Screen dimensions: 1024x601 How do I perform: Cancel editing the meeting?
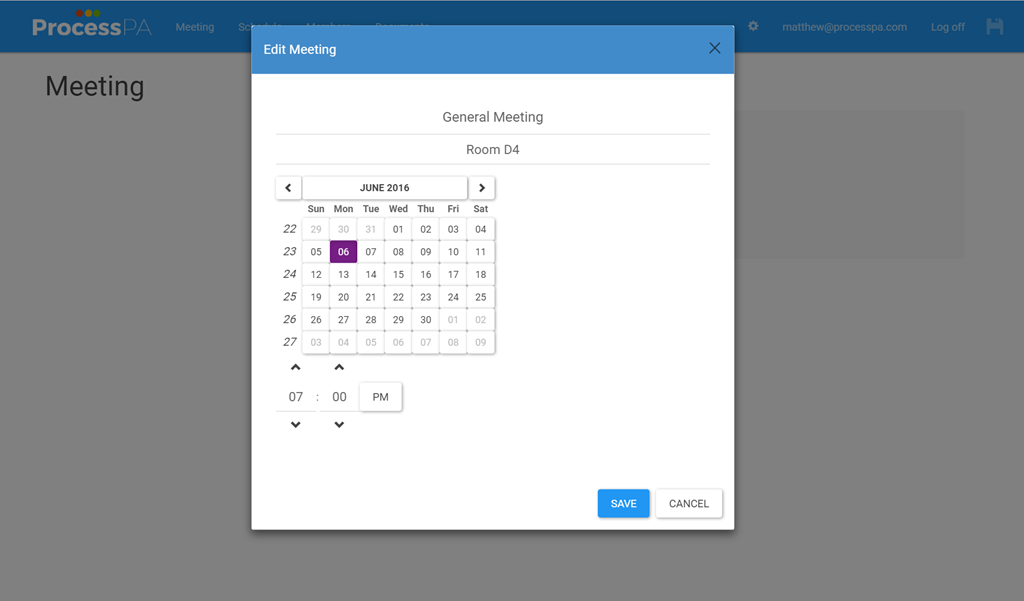pyautogui.click(x=688, y=504)
